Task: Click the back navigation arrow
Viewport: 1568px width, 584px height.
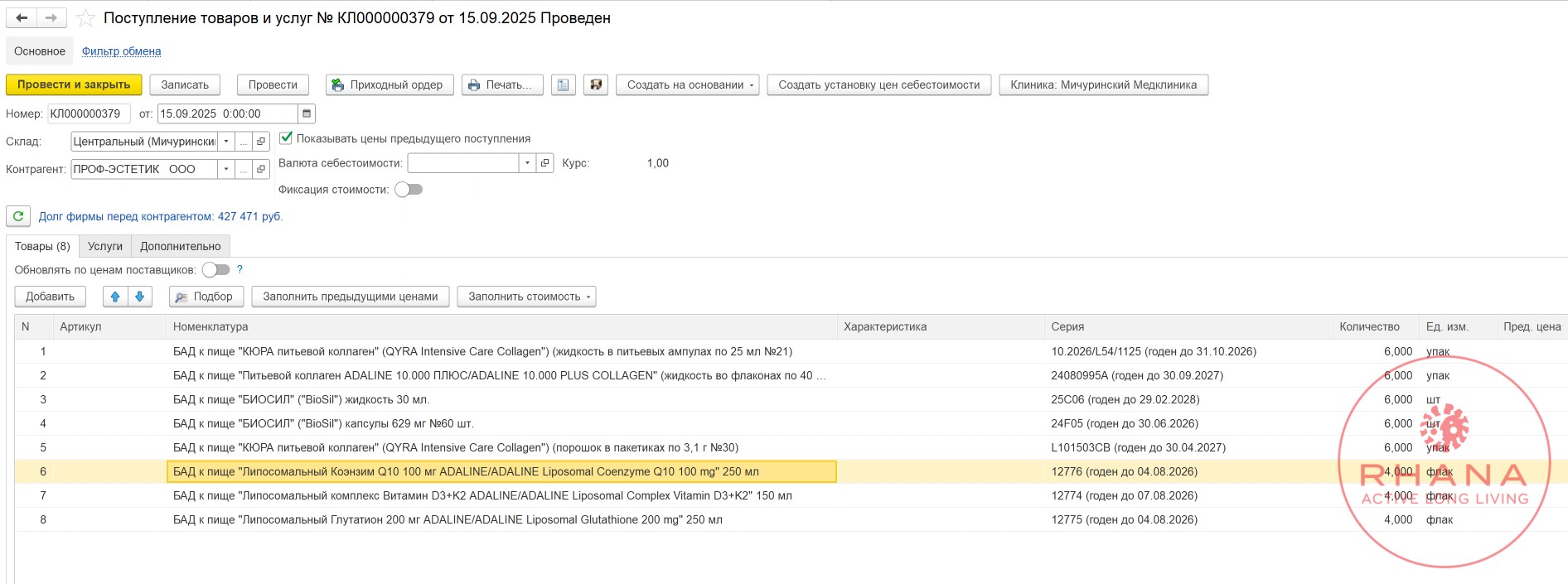Action: coord(22,17)
